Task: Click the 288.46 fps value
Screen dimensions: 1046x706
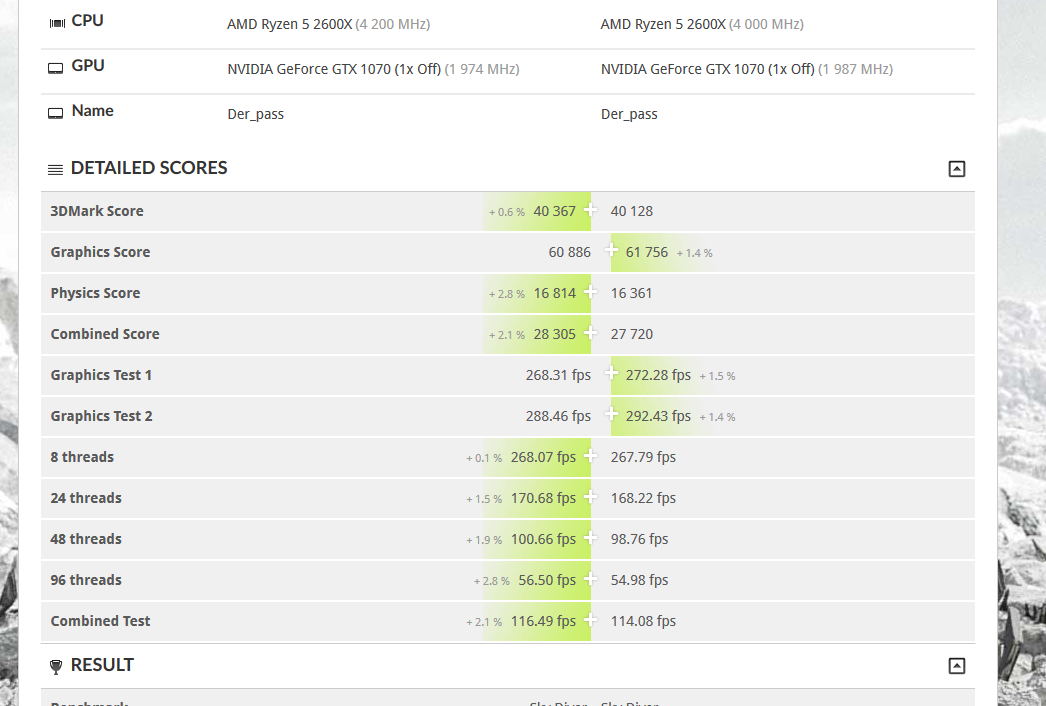Action: [558, 416]
